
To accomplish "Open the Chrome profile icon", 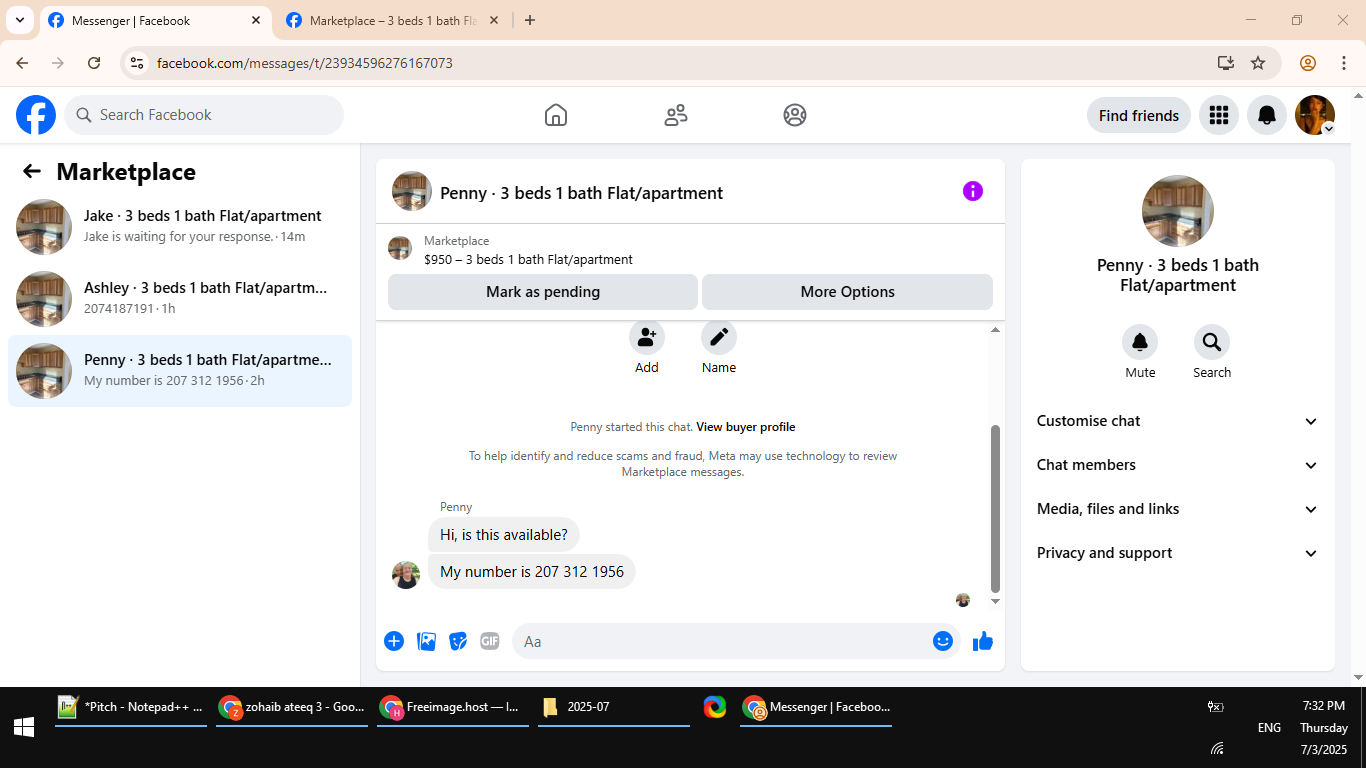I will click(1308, 63).
